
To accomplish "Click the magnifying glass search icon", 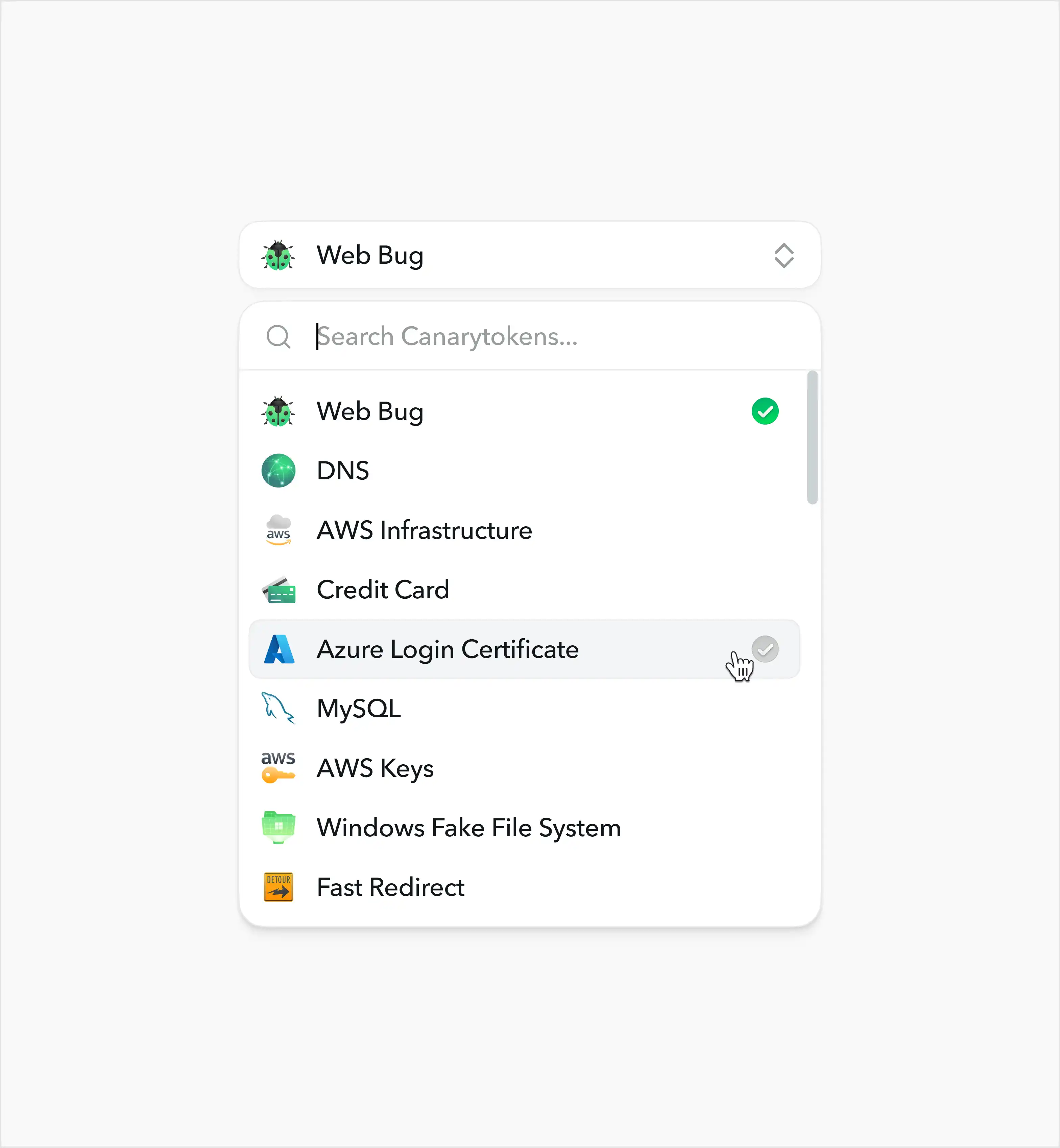I will pos(279,337).
